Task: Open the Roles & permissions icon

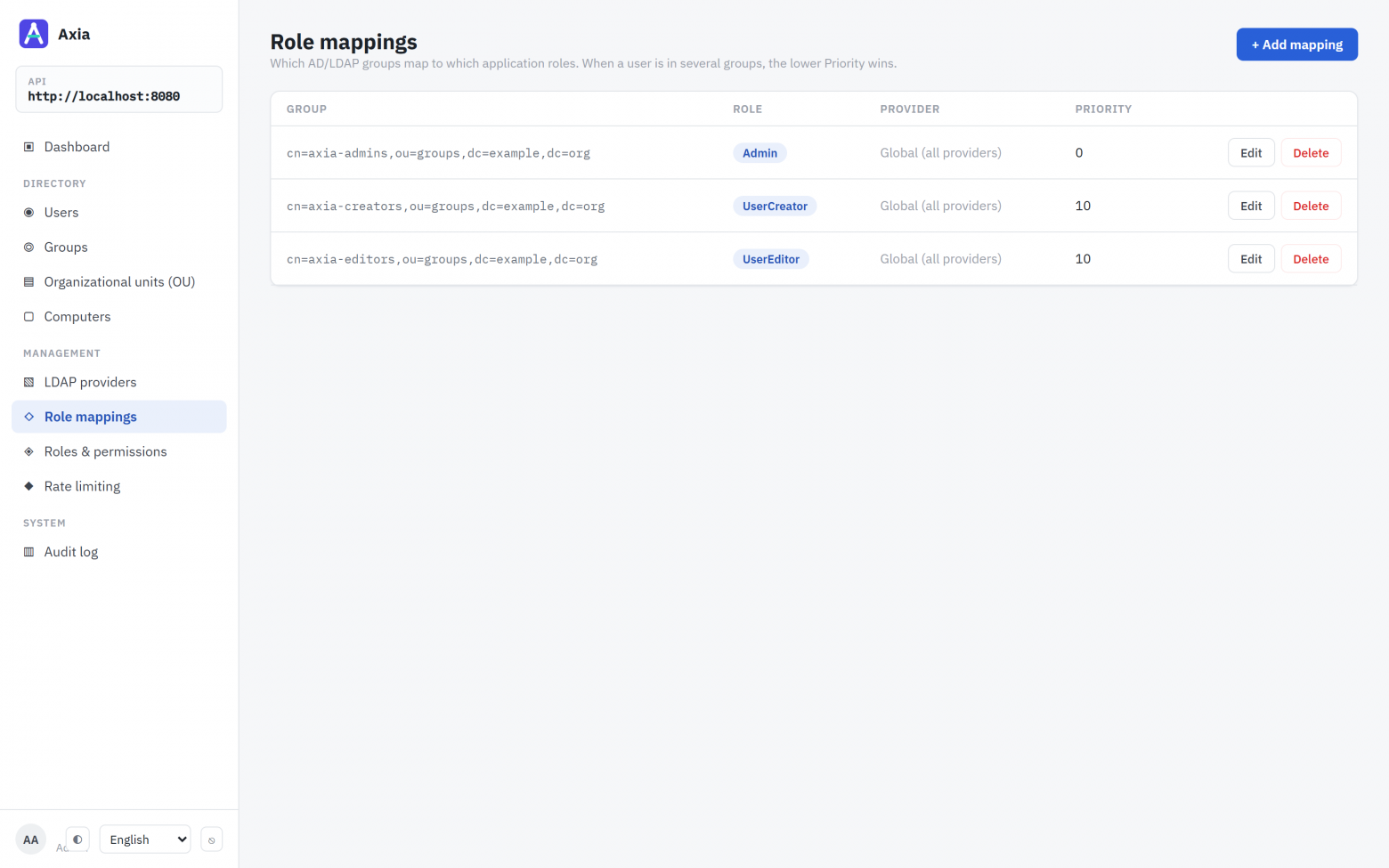Action: tap(28, 452)
